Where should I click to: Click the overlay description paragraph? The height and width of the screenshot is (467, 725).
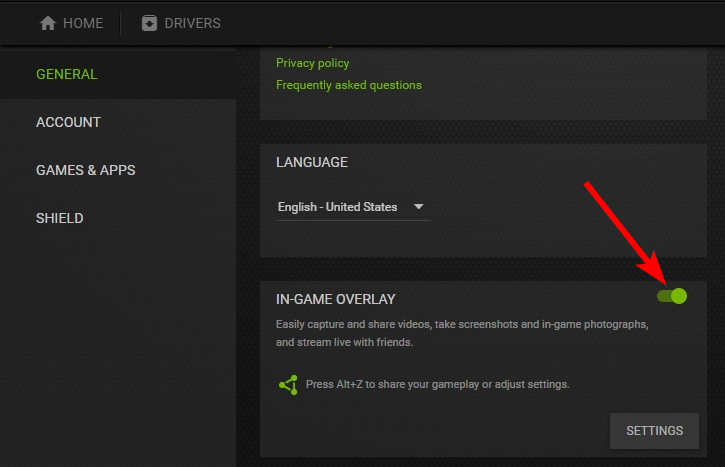[x=462, y=333]
